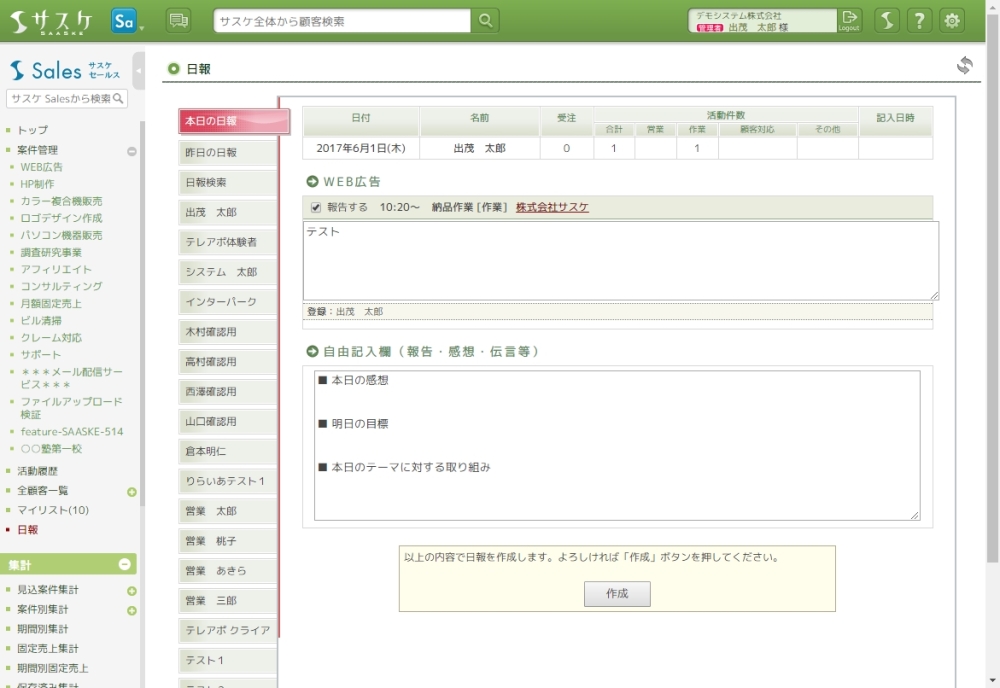1000x688 pixels.
Task: Open the 株式会社サスケ link
Action: (x=552, y=208)
